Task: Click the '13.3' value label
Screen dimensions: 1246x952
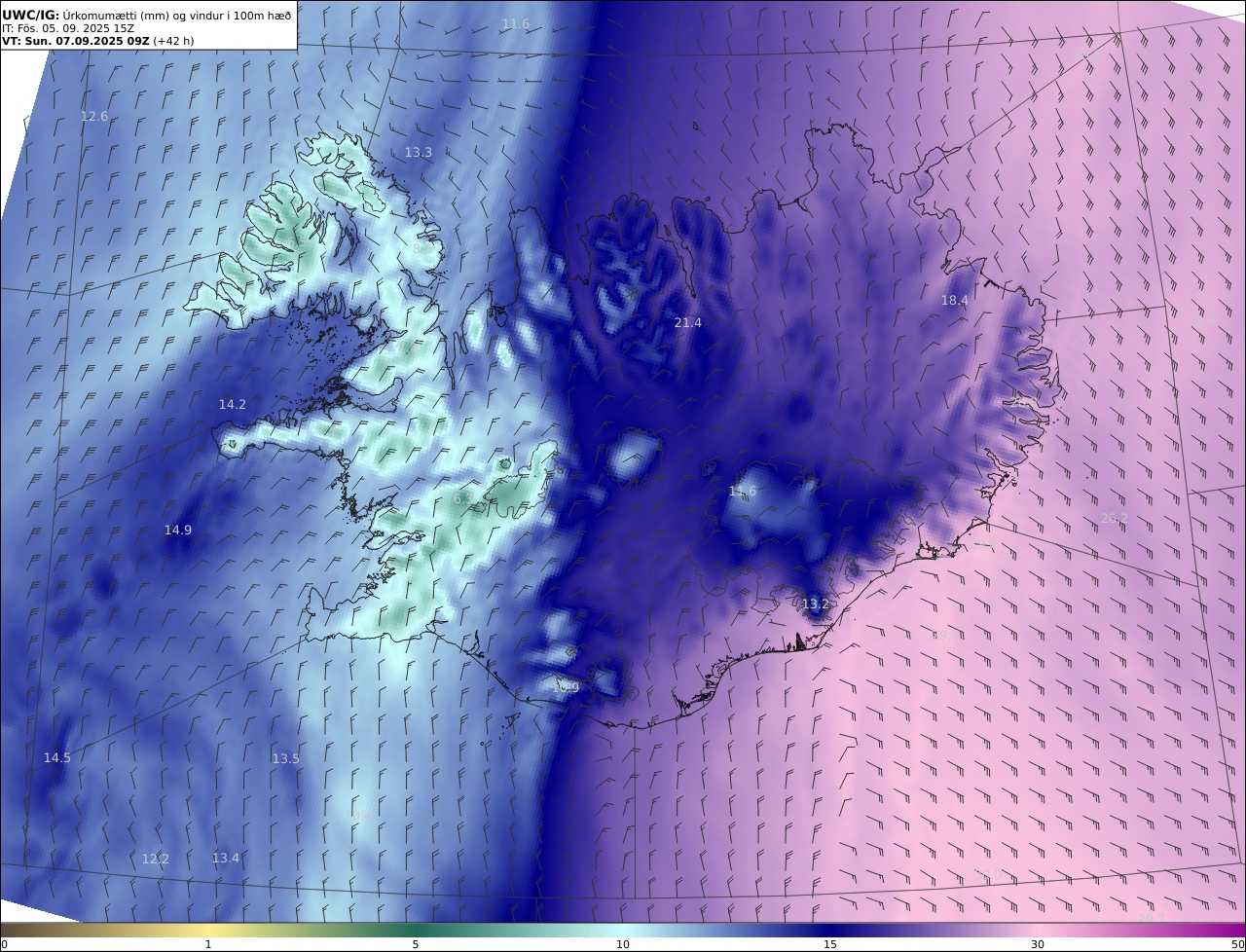Action: 419,153
